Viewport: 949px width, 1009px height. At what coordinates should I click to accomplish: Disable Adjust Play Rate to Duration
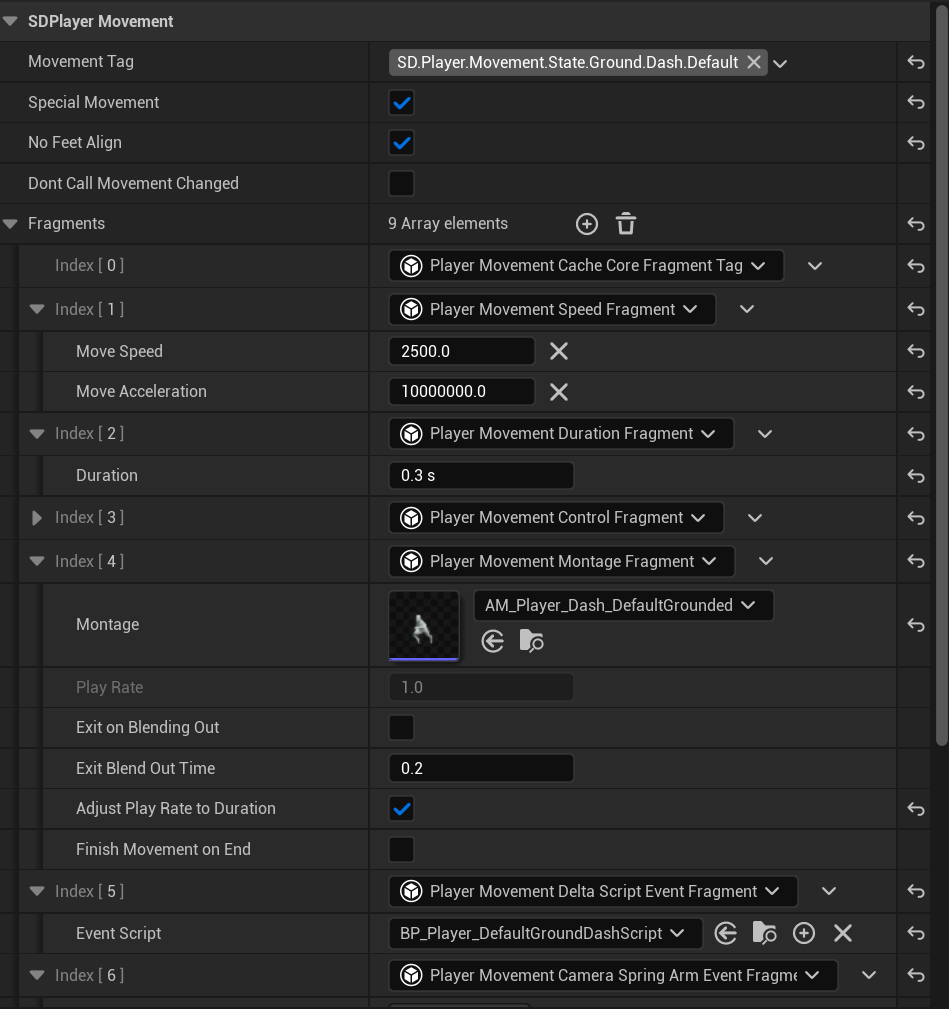(401, 809)
